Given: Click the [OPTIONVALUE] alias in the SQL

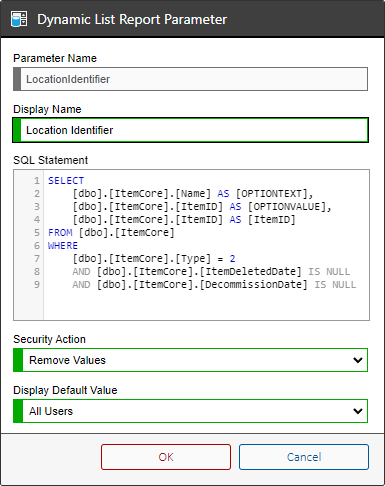Looking at the screenshot, I should 286,207.
